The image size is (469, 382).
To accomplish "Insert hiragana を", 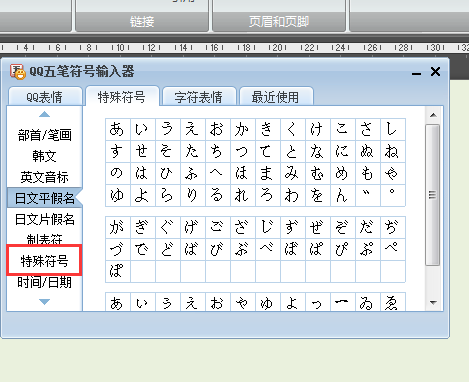I will tap(318, 195).
